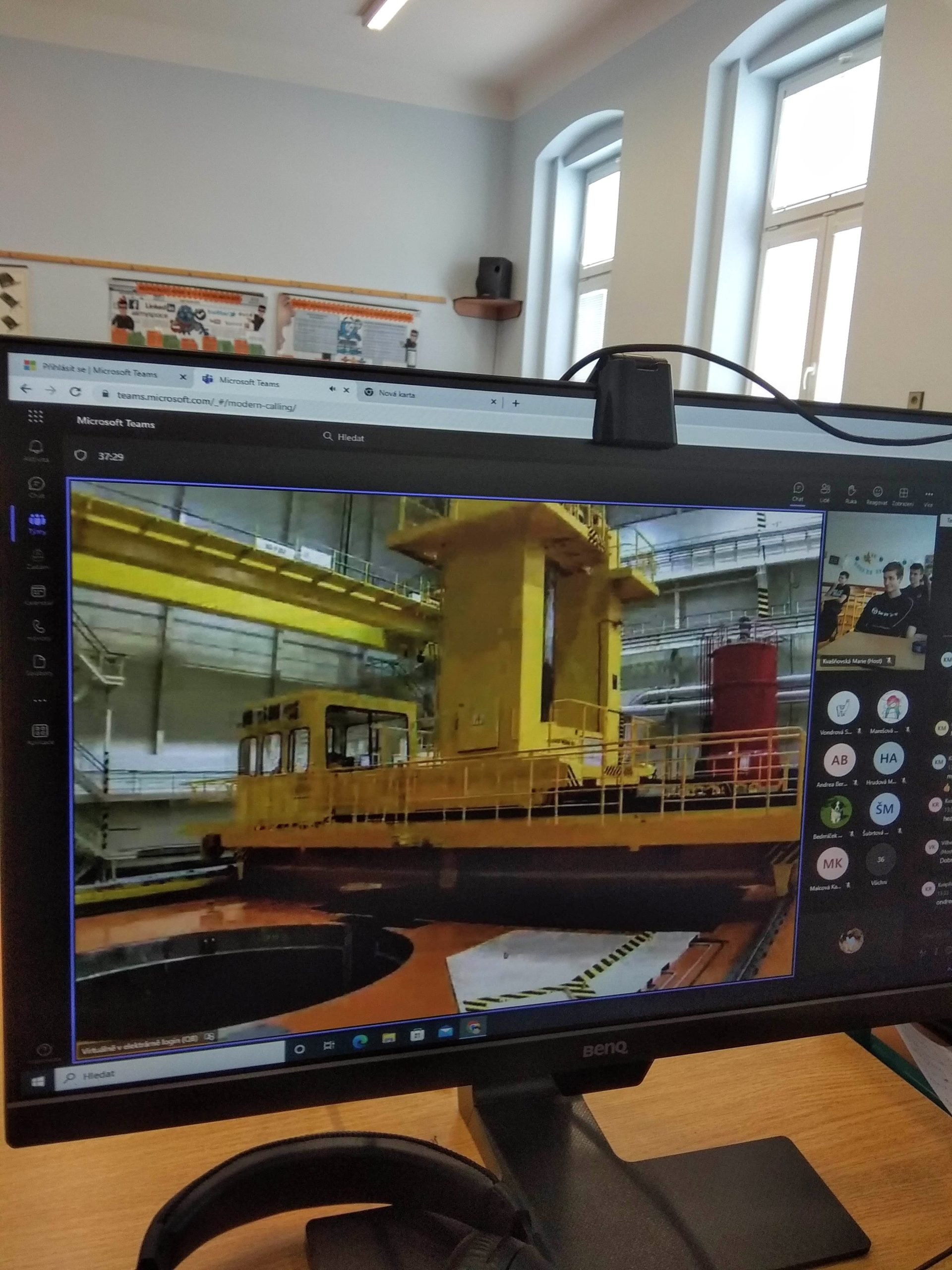Viewport: 952px width, 1270px height.
Task: Open a new browser tab
Action: tap(516, 403)
